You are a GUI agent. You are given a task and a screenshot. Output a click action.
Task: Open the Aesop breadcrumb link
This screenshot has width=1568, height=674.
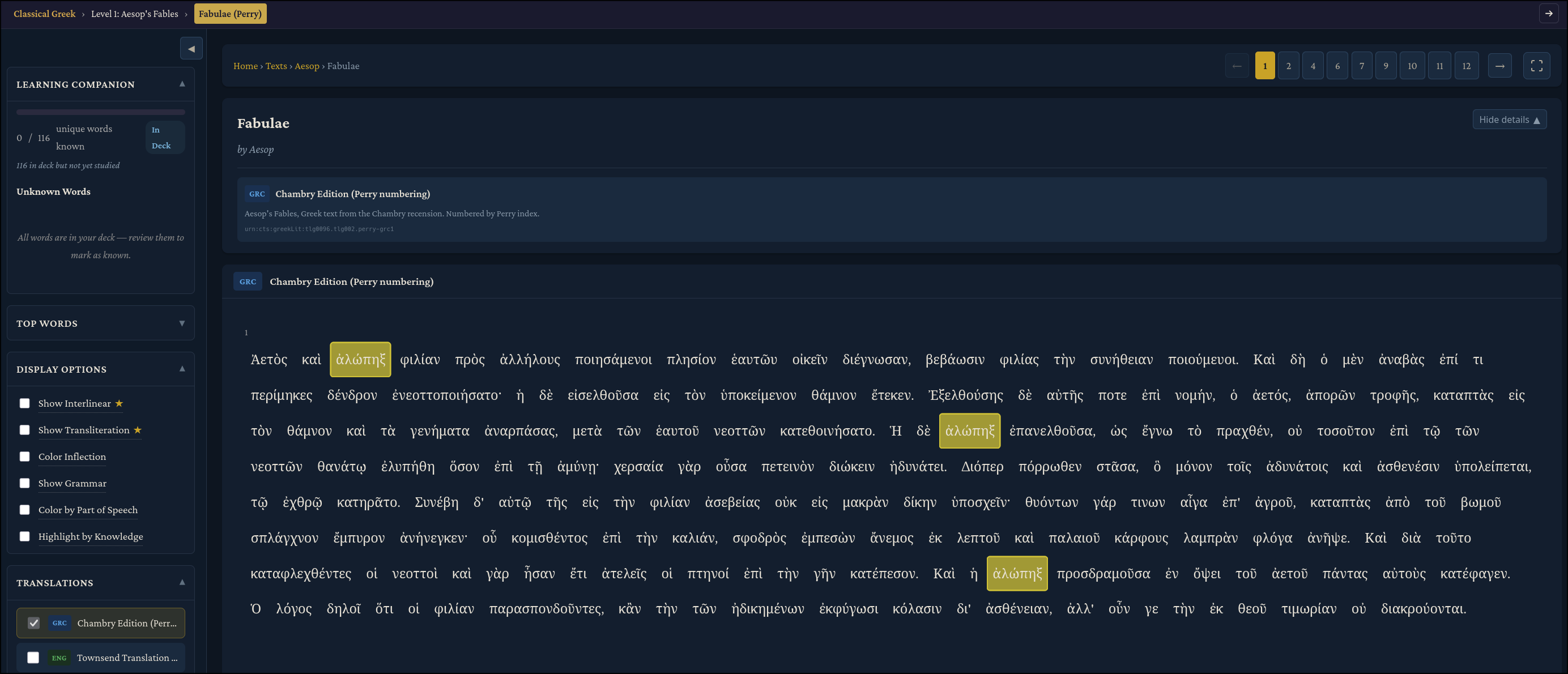point(307,66)
